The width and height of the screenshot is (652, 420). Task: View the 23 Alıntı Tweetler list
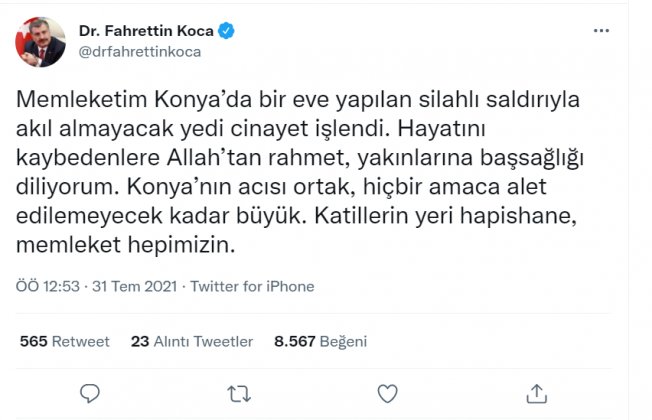click(x=192, y=341)
